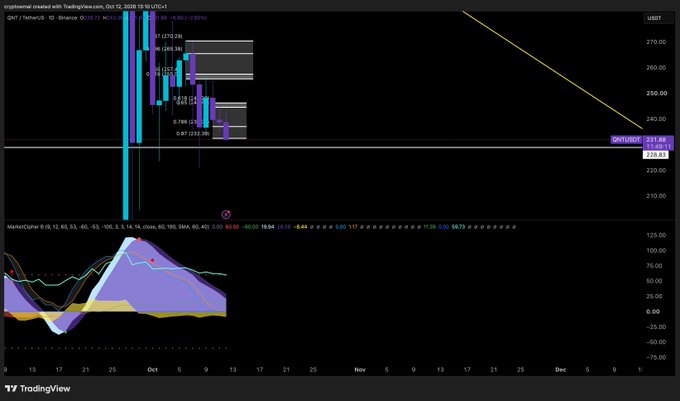Click the 19.94 value in indicator legend

tap(268, 227)
